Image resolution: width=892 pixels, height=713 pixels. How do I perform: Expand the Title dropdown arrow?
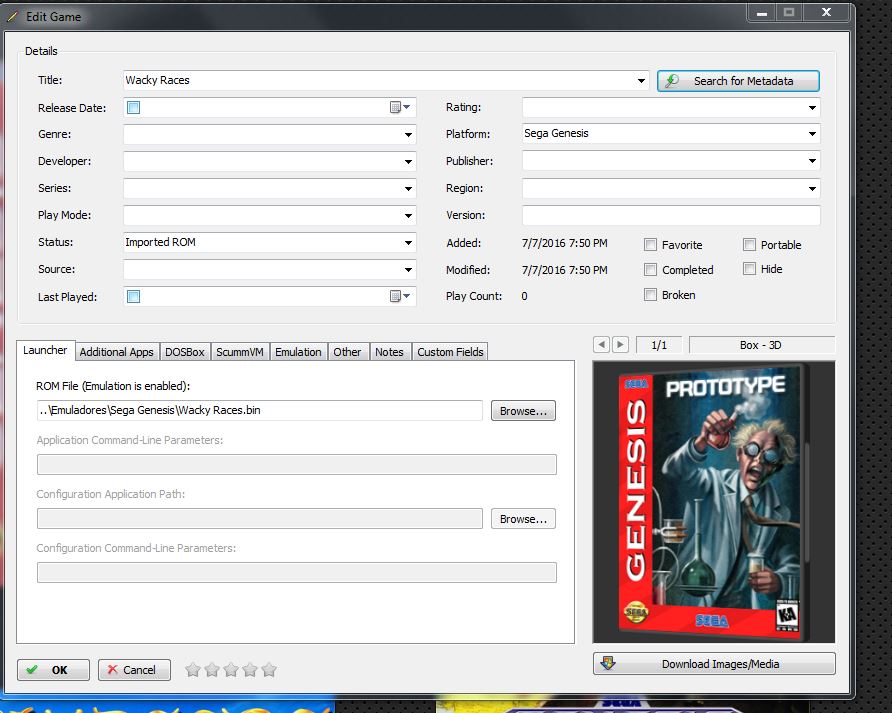[x=641, y=81]
